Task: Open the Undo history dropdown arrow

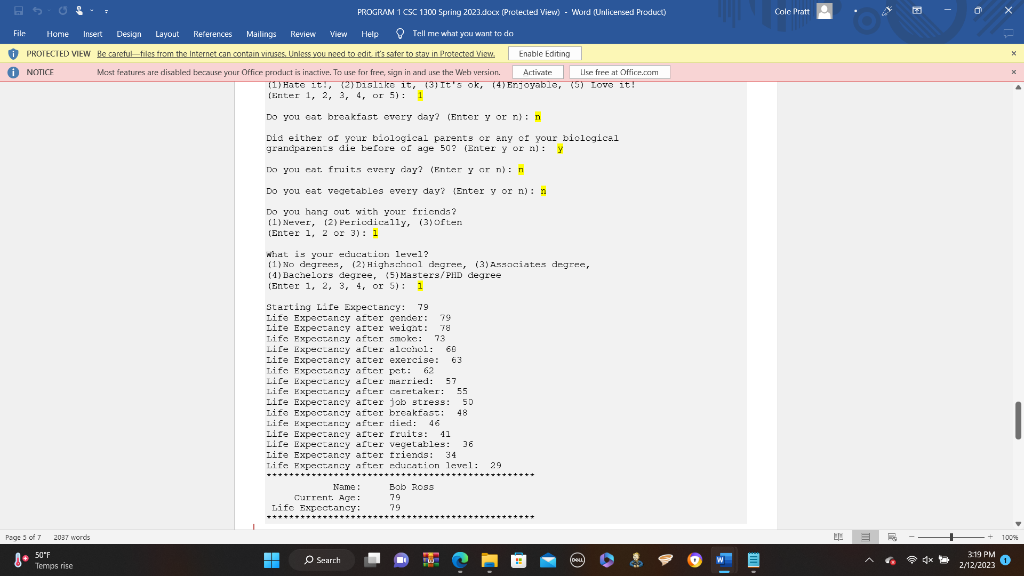Action: (48, 11)
